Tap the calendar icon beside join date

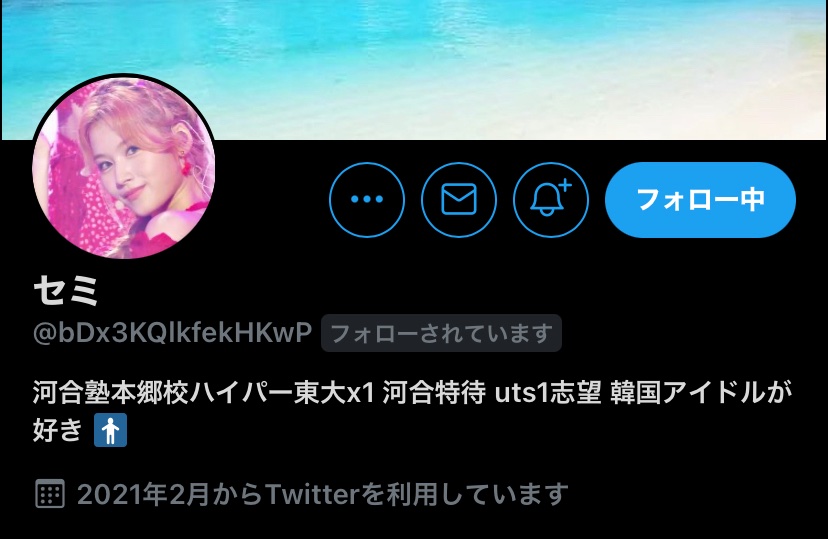click(x=50, y=494)
